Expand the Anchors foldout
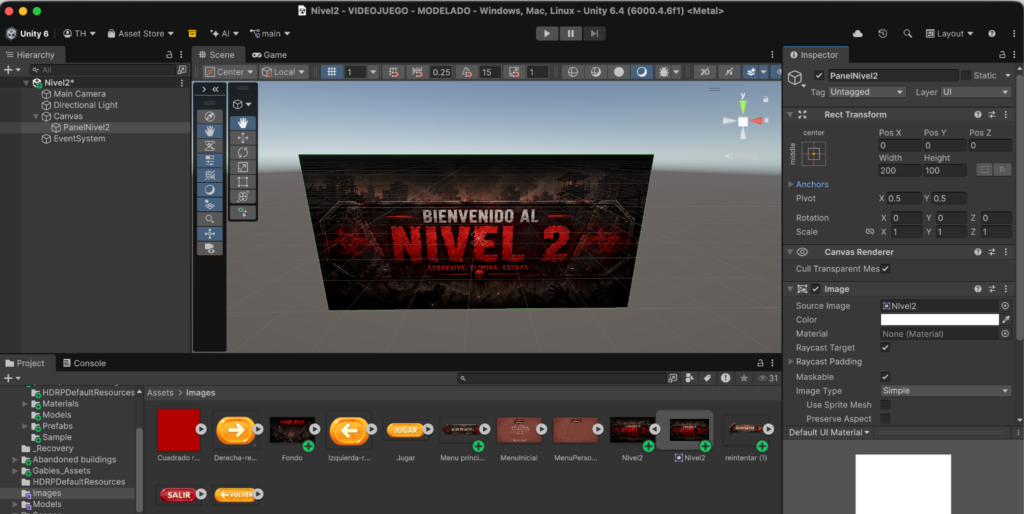Screen dimensions: 1024x514 click(x=791, y=184)
